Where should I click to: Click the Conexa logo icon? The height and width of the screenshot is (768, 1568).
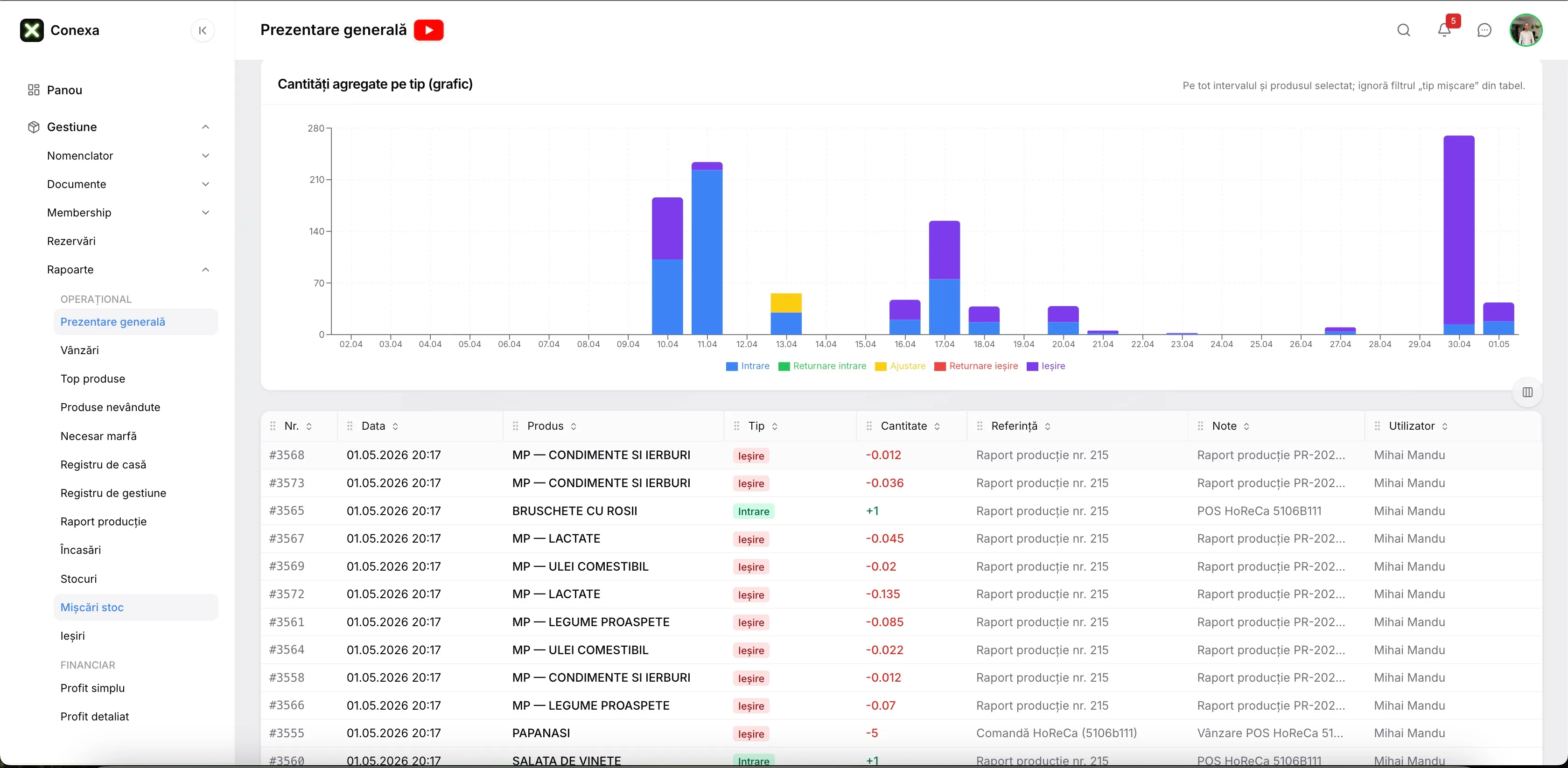tap(32, 30)
